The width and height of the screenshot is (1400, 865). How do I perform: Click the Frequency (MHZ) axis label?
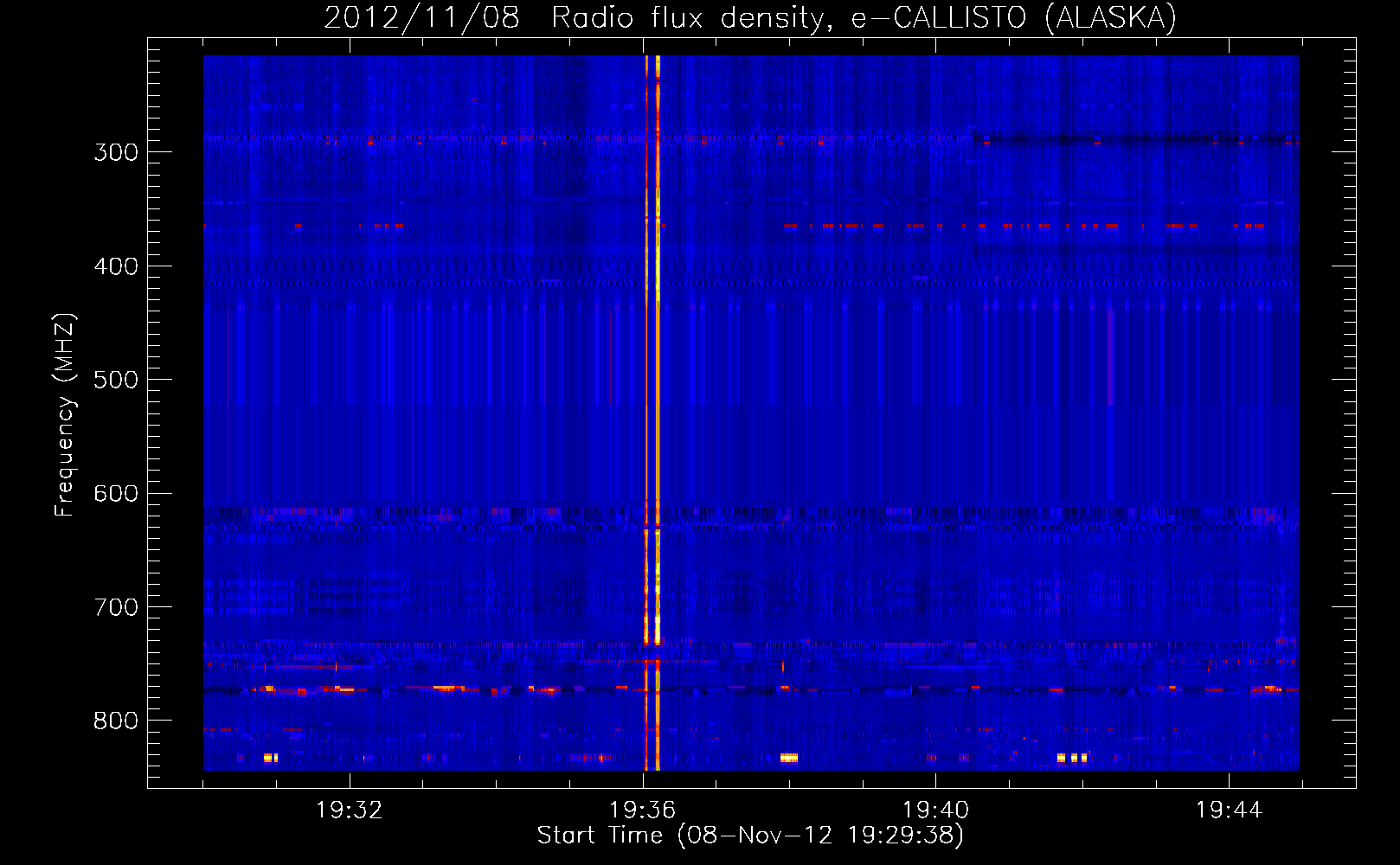65,414
